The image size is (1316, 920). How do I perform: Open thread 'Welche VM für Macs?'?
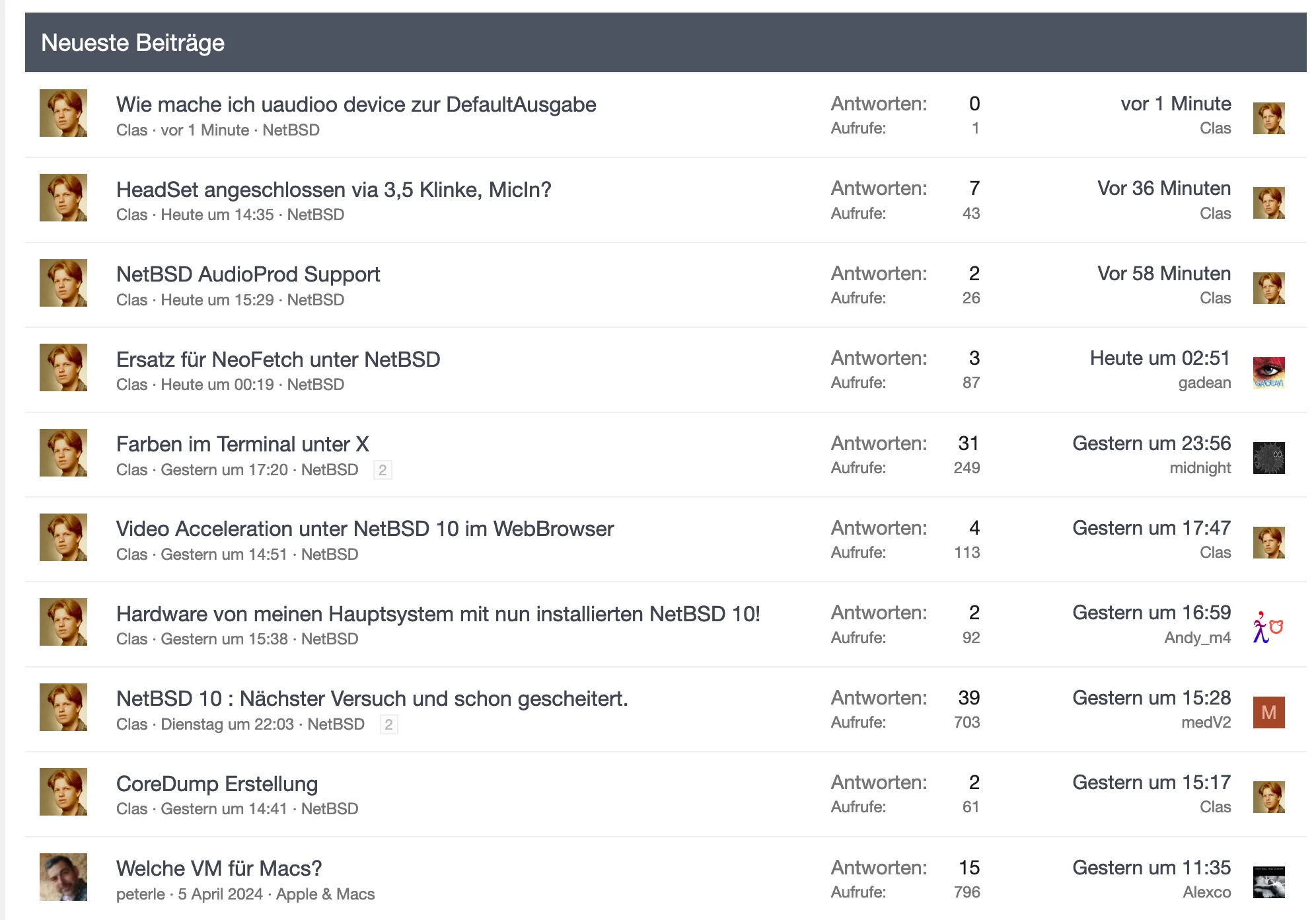(219, 868)
